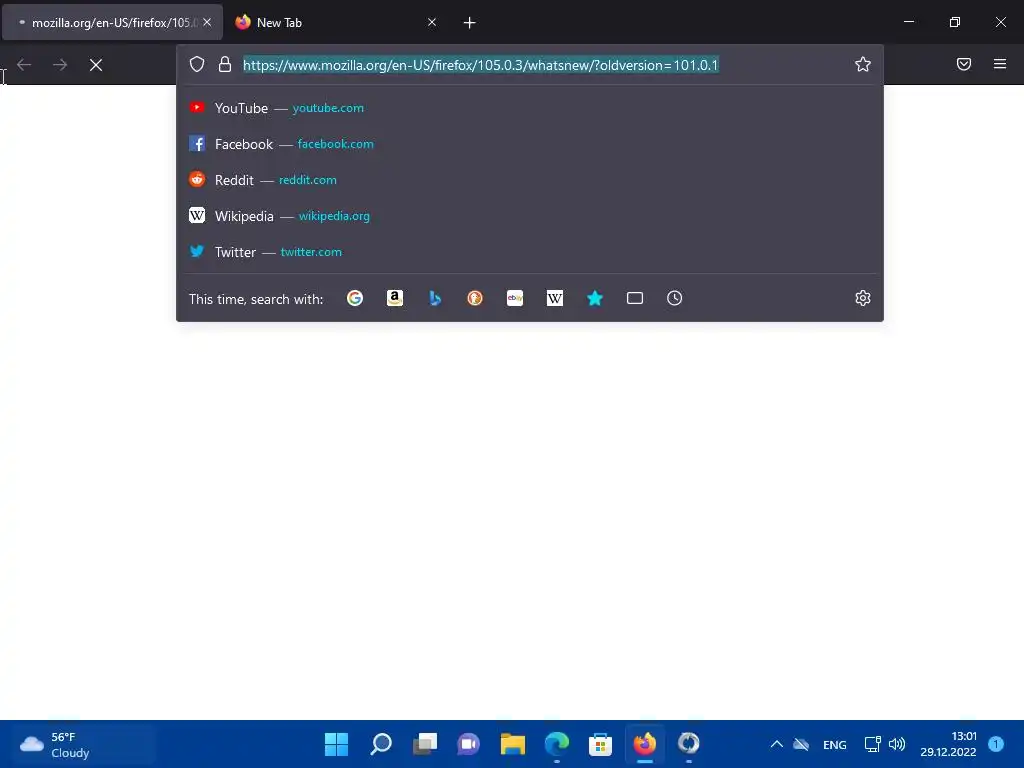This screenshot has width=1024, height=768.
Task: Search open tabs using the tab icon
Action: [x=635, y=298]
